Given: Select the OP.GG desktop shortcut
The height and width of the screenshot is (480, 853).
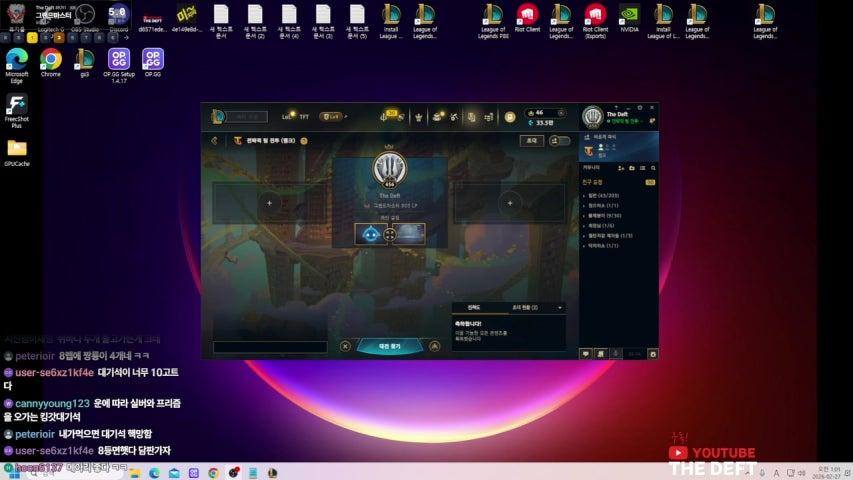Looking at the screenshot, I should tap(153, 63).
